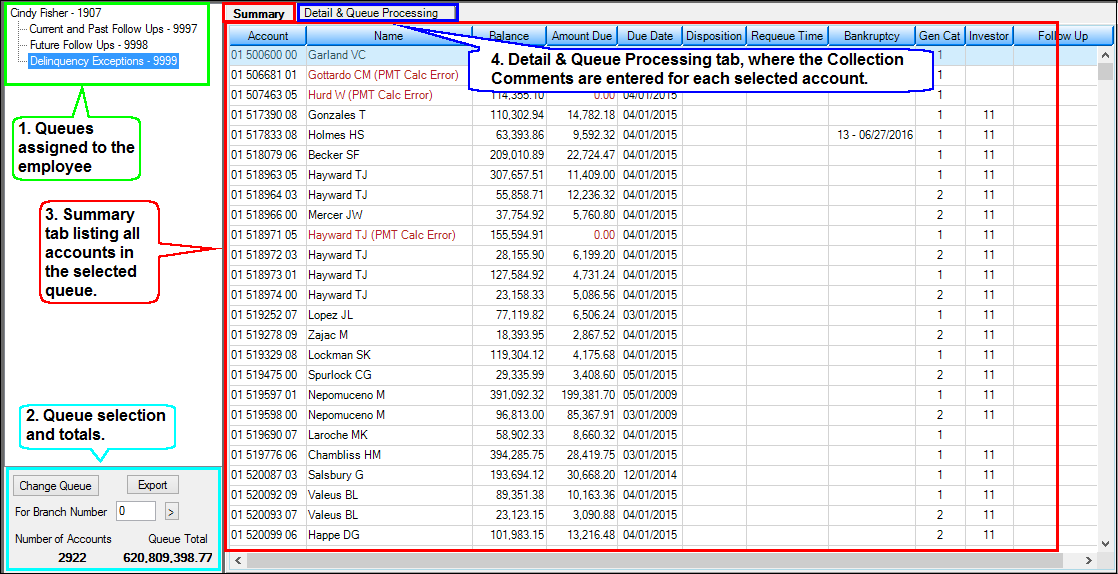The width and height of the screenshot is (1118, 574).
Task: Click the horizontal scrollbar right arrow
Action: pos(1088,560)
